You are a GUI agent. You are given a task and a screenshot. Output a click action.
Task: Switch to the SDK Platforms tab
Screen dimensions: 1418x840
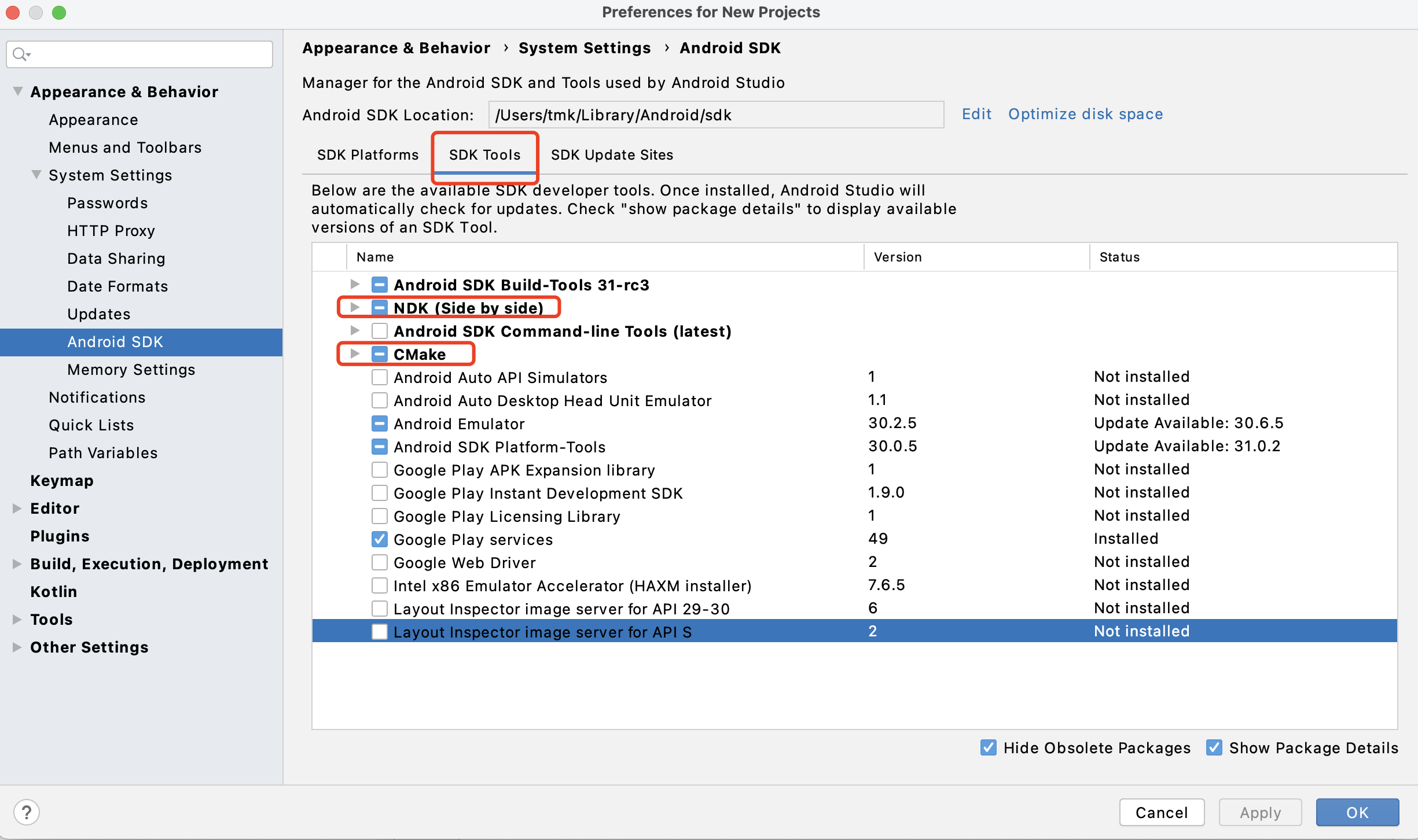point(368,154)
